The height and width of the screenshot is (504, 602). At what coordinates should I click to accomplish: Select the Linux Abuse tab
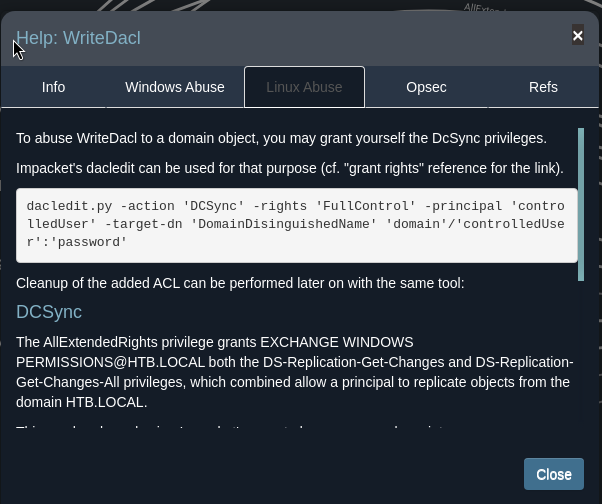tap(304, 87)
